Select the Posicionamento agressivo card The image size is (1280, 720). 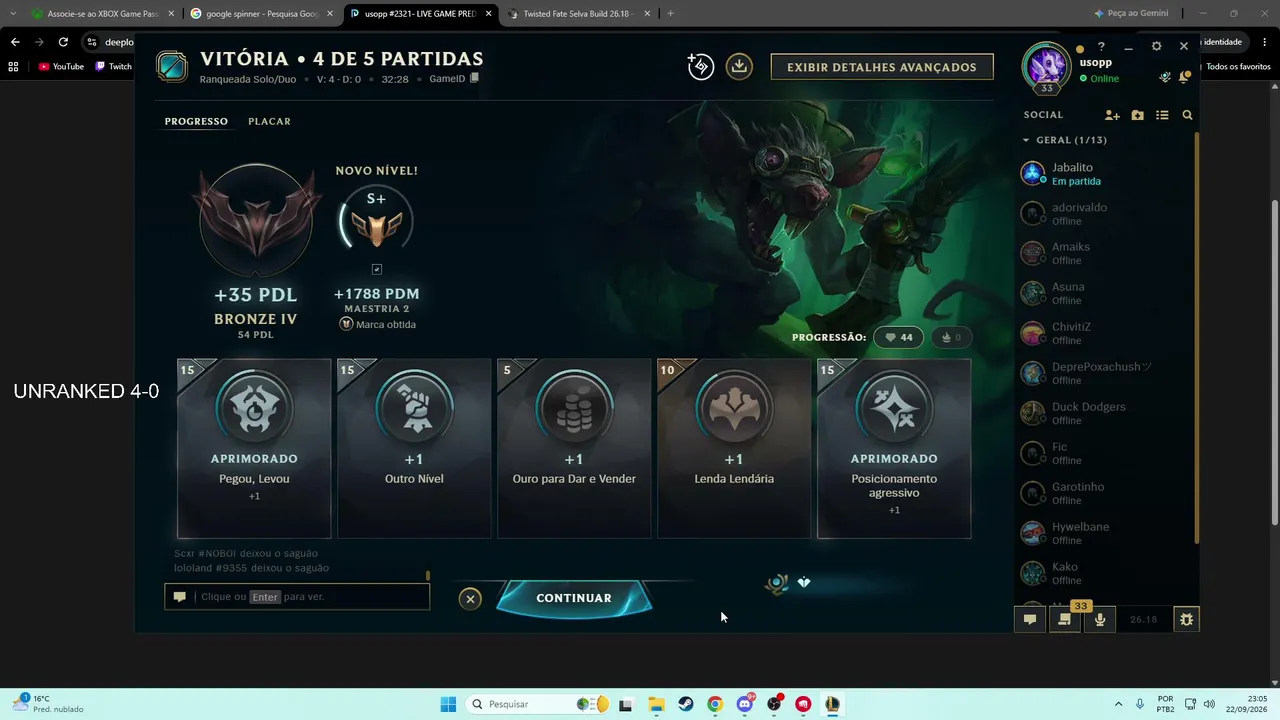click(x=894, y=449)
